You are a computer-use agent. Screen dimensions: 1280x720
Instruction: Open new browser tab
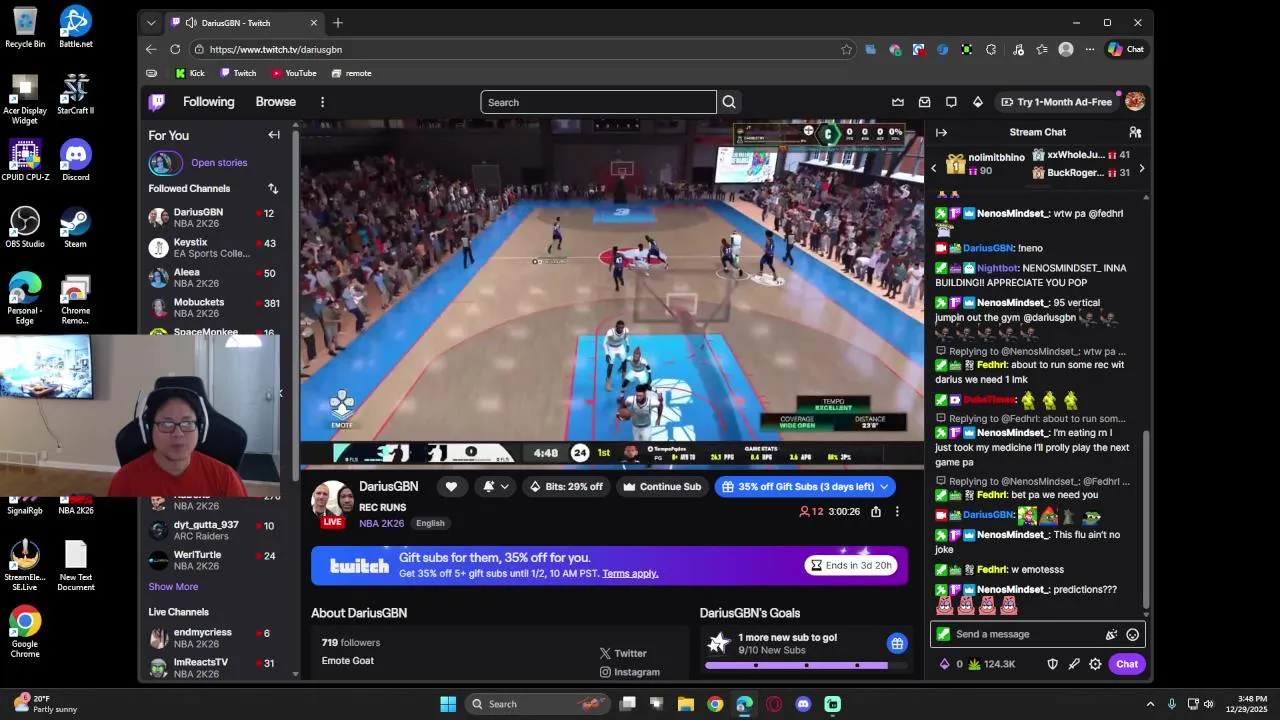point(338,22)
